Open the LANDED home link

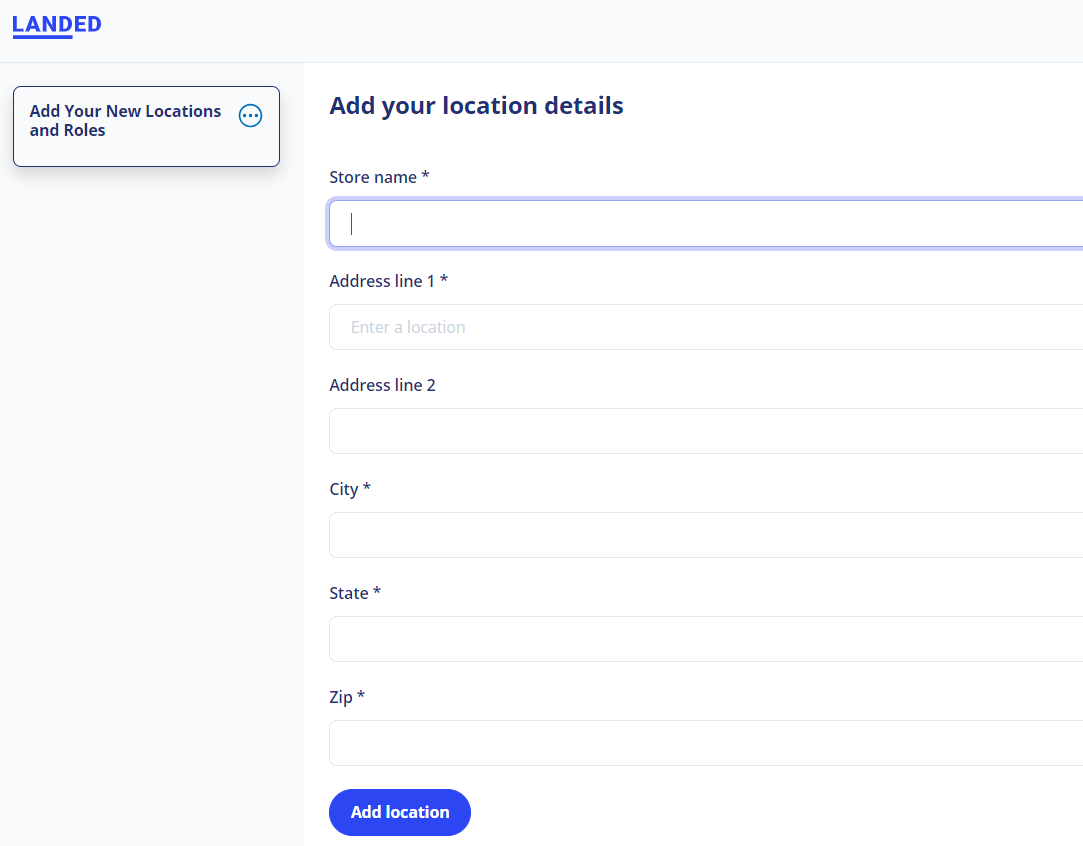pos(56,24)
